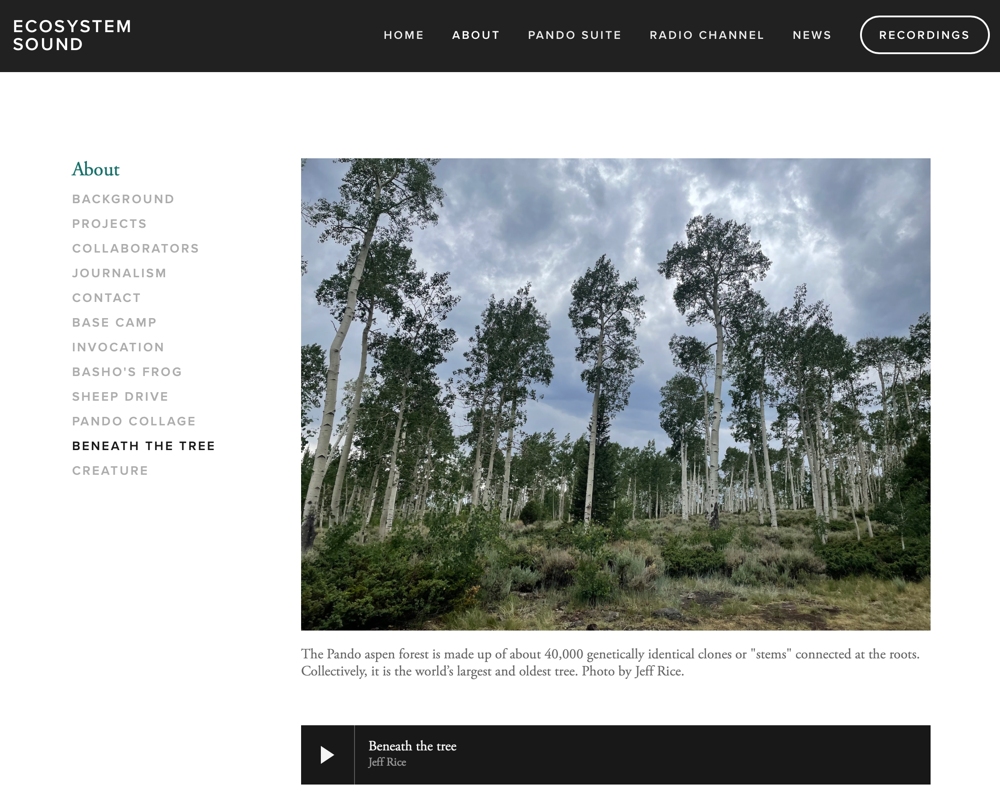Select Base Camp in the sidebar
The height and width of the screenshot is (805, 1000).
pos(114,323)
